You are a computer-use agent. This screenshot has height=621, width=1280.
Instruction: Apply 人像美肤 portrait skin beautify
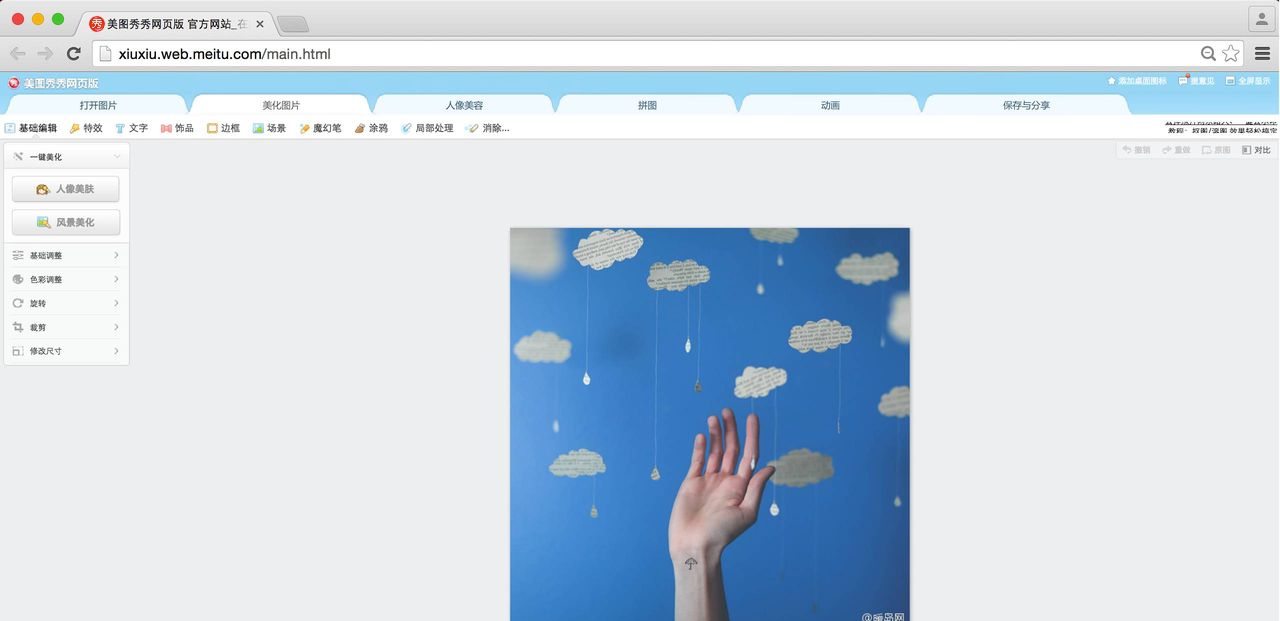[66, 189]
